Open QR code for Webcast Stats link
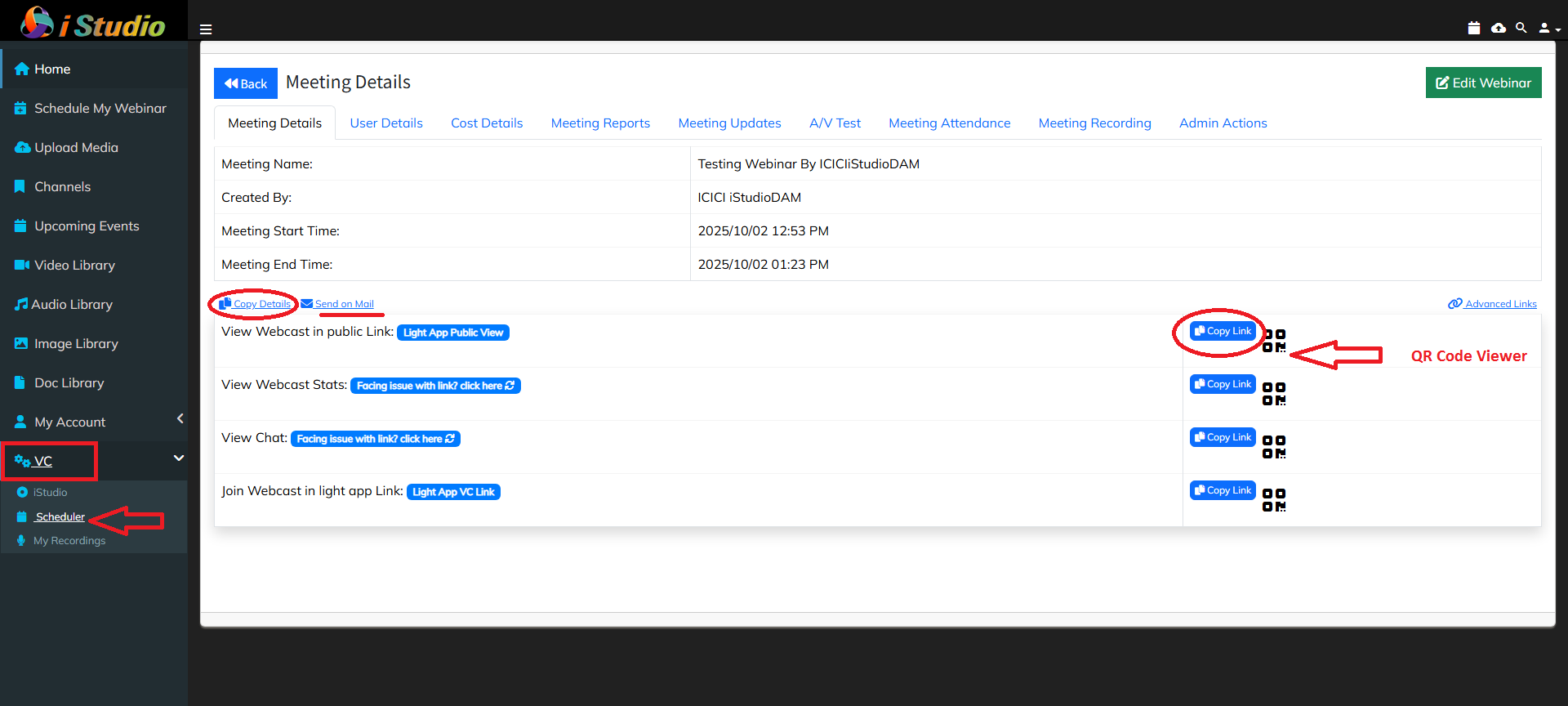Viewport: 1568px width, 706px height. coord(1274,394)
